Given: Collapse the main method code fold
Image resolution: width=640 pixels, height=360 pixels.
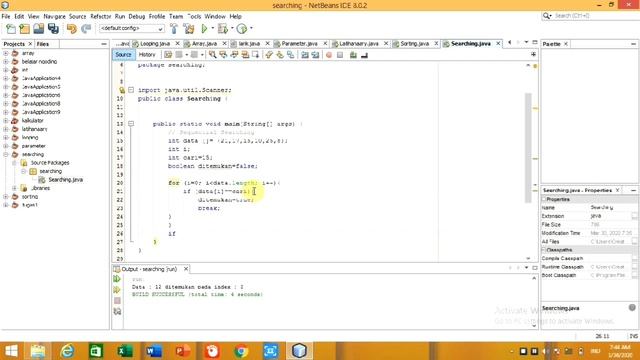Looking at the screenshot, I should (131, 124).
